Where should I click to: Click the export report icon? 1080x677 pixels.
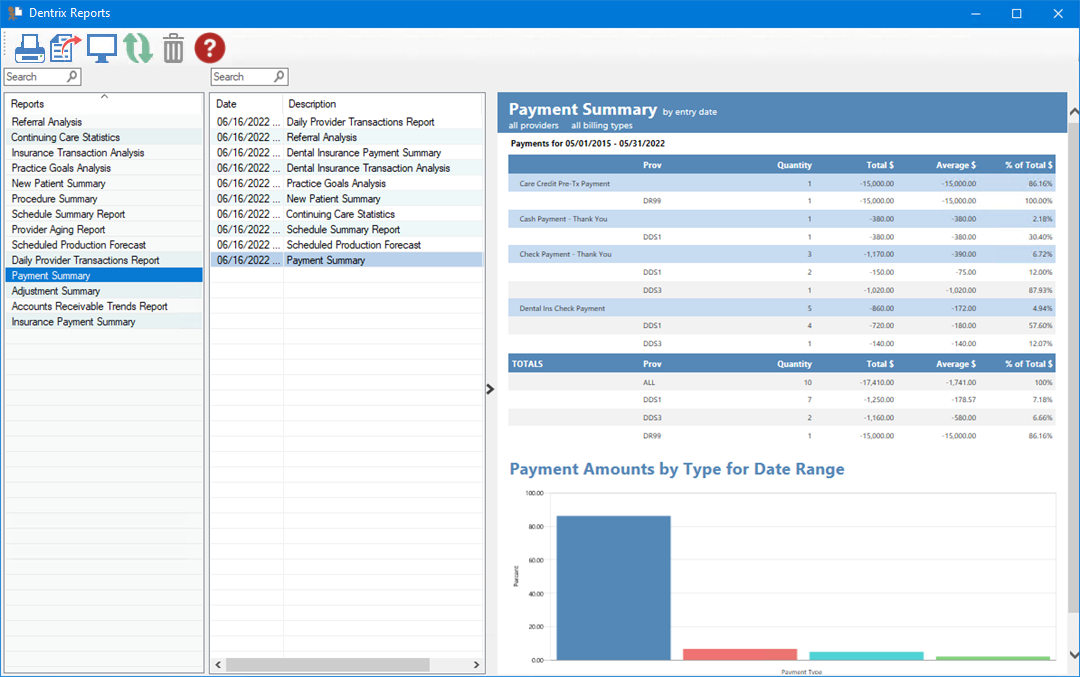[65, 48]
